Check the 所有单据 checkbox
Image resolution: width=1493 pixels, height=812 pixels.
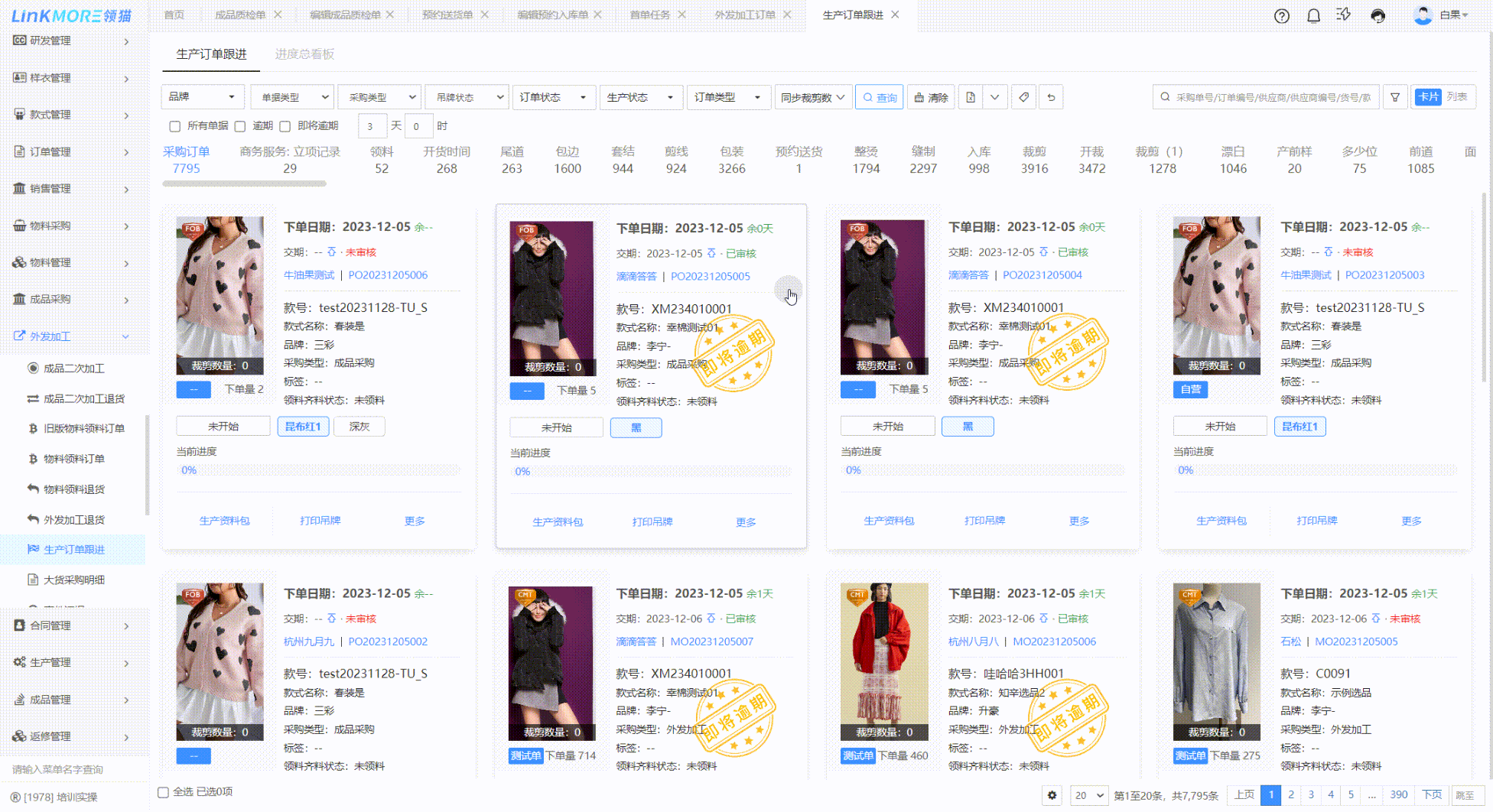(175, 126)
